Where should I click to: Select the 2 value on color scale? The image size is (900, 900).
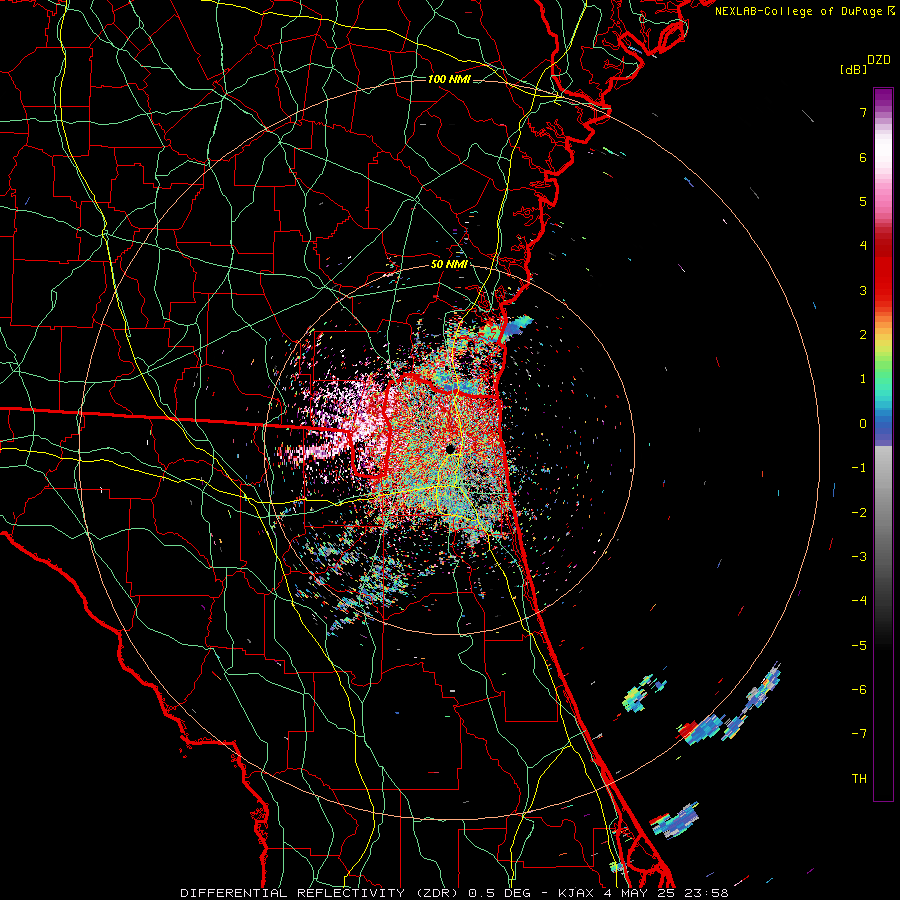[863, 334]
